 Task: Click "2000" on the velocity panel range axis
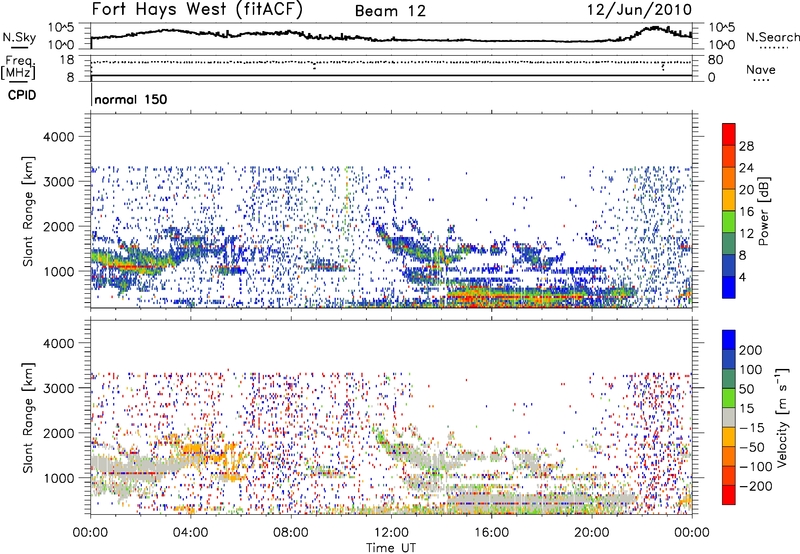pyautogui.click(x=58, y=433)
